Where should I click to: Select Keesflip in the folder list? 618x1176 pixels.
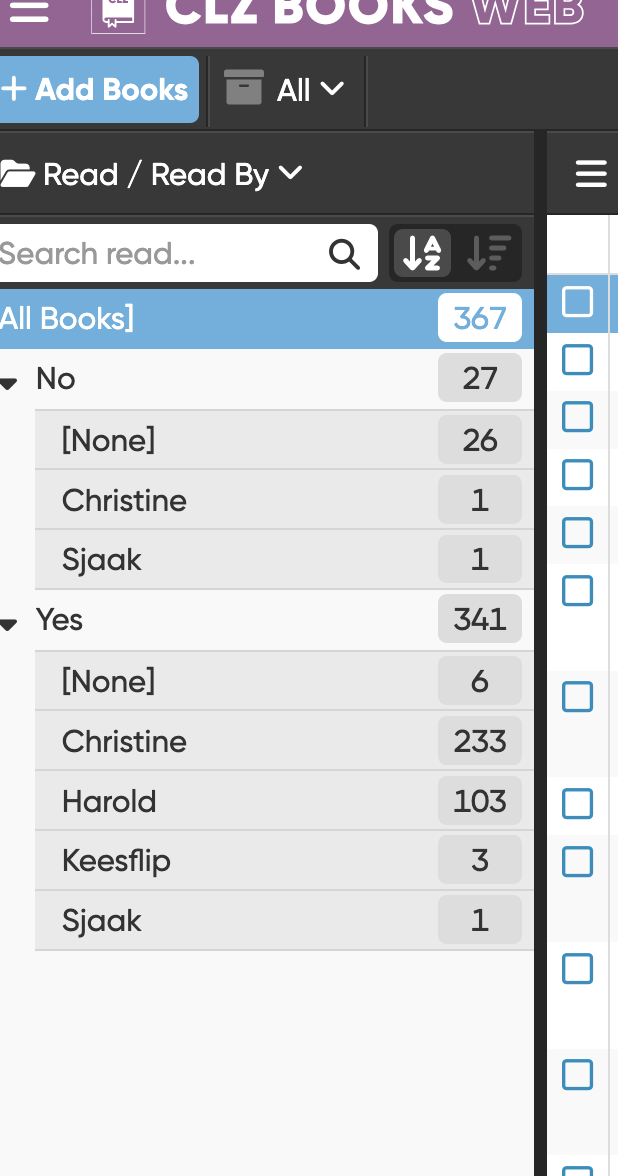point(116,861)
